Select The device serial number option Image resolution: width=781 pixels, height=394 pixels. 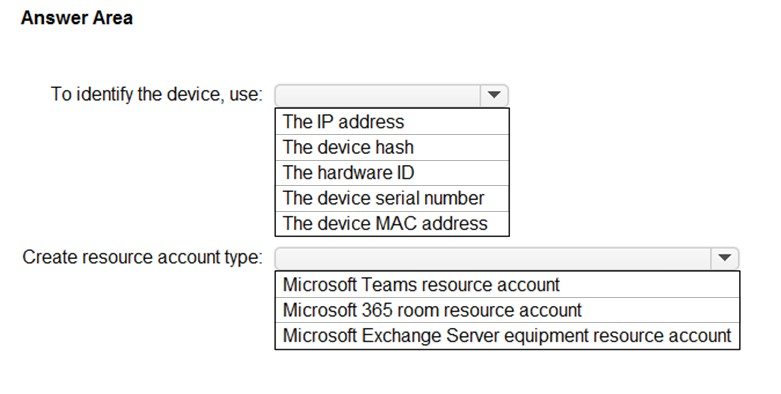(x=392, y=198)
